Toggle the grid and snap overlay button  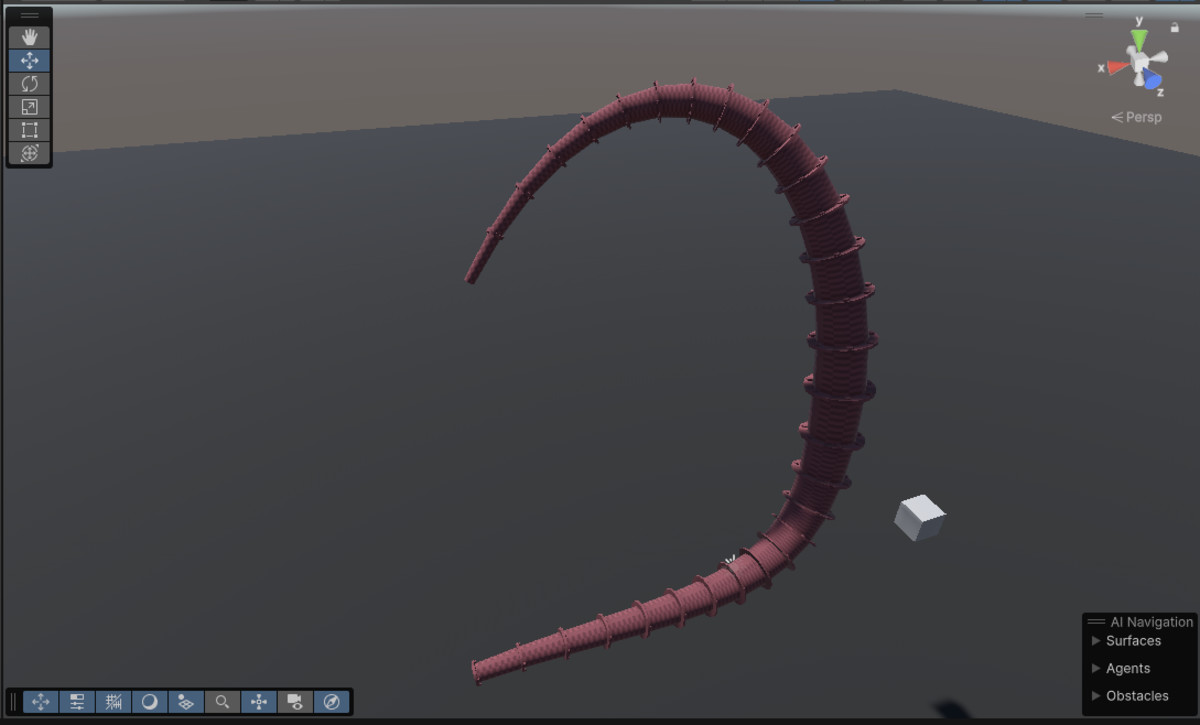pyautogui.click(x=113, y=702)
